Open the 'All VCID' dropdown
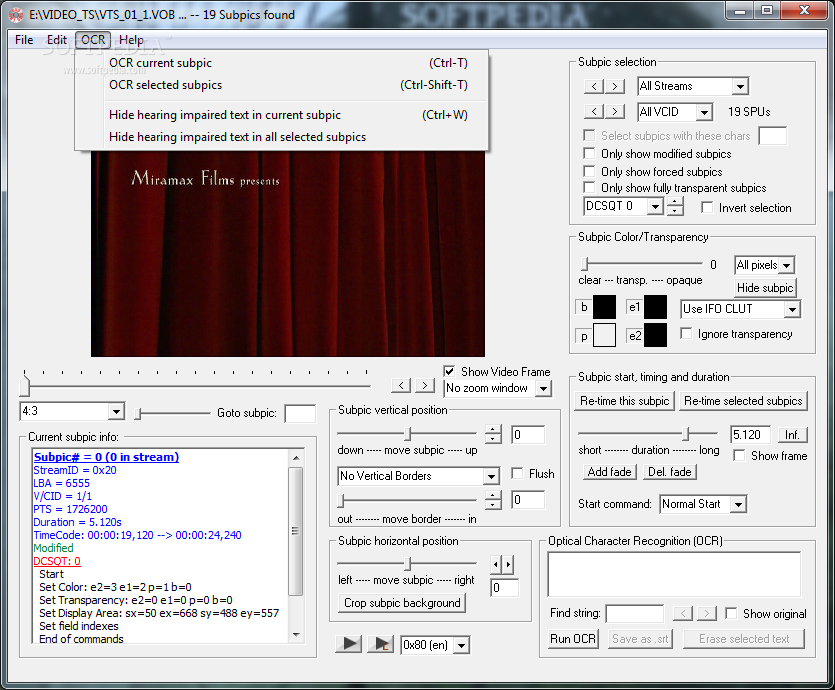 704,112
